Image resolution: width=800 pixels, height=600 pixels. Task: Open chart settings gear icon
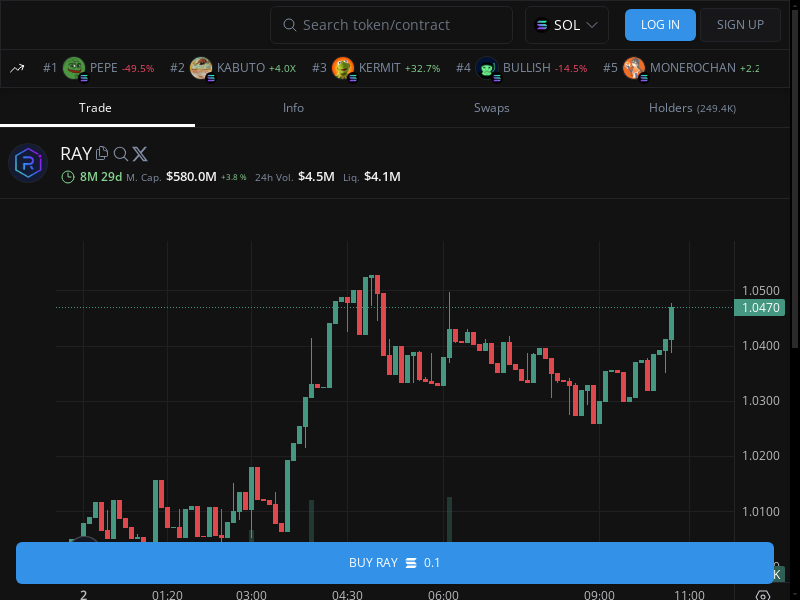tap(763, 594)
